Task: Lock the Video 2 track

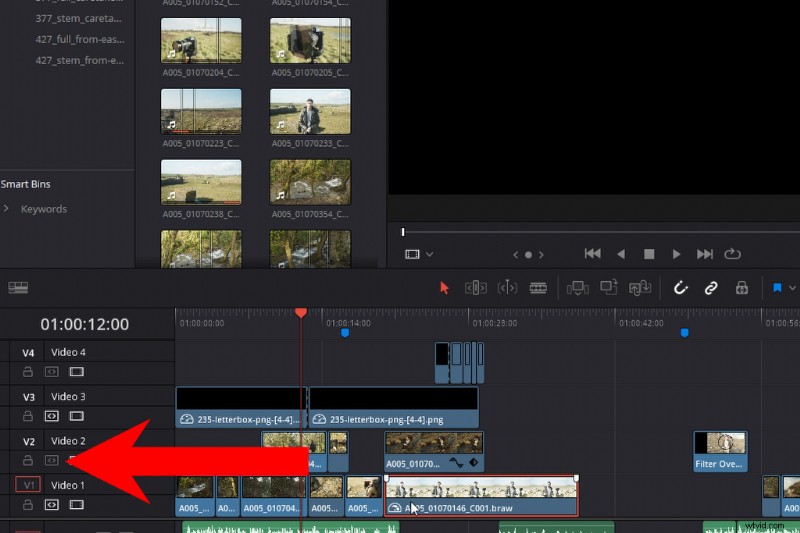Action: [28, 461]
